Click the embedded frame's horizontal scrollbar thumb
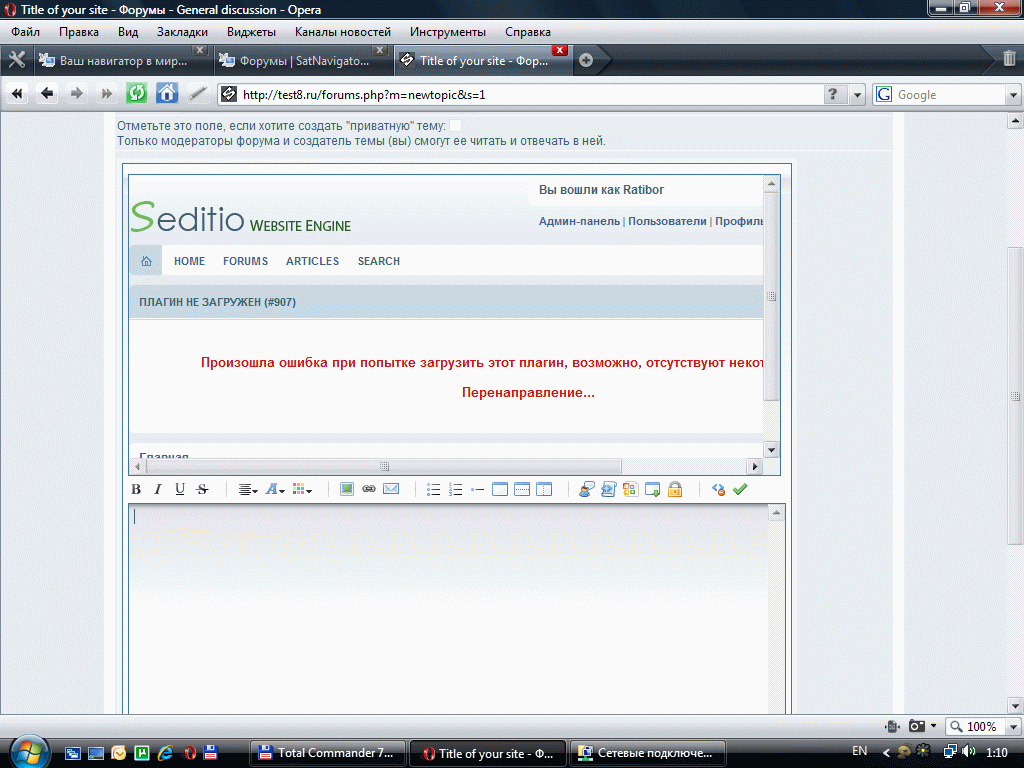Viewport: 1024px width, 768px height. click(x=384, y=466)
